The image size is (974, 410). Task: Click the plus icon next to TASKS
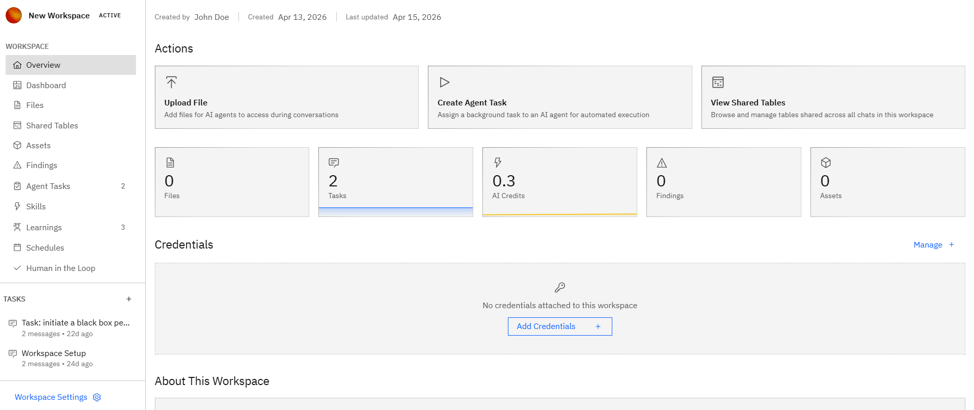tap(129, 299)
